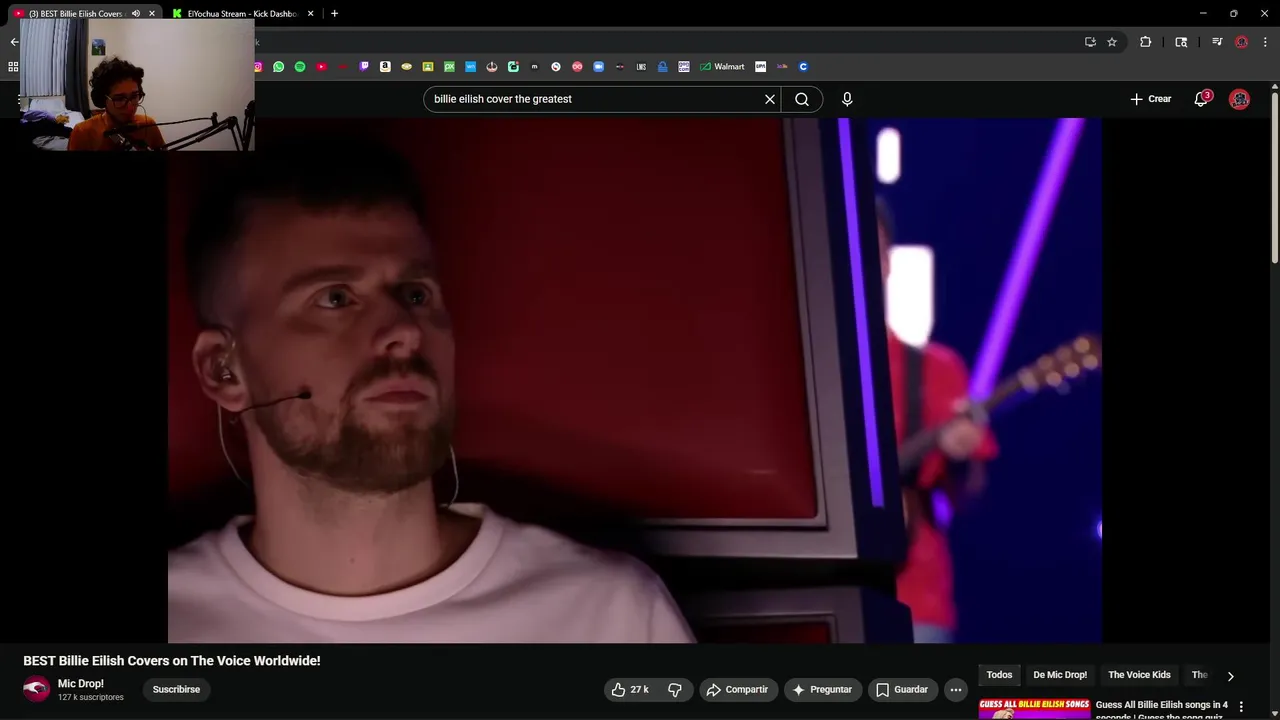Select the Todos filter chip
1280x720 pixels.
1000,675
